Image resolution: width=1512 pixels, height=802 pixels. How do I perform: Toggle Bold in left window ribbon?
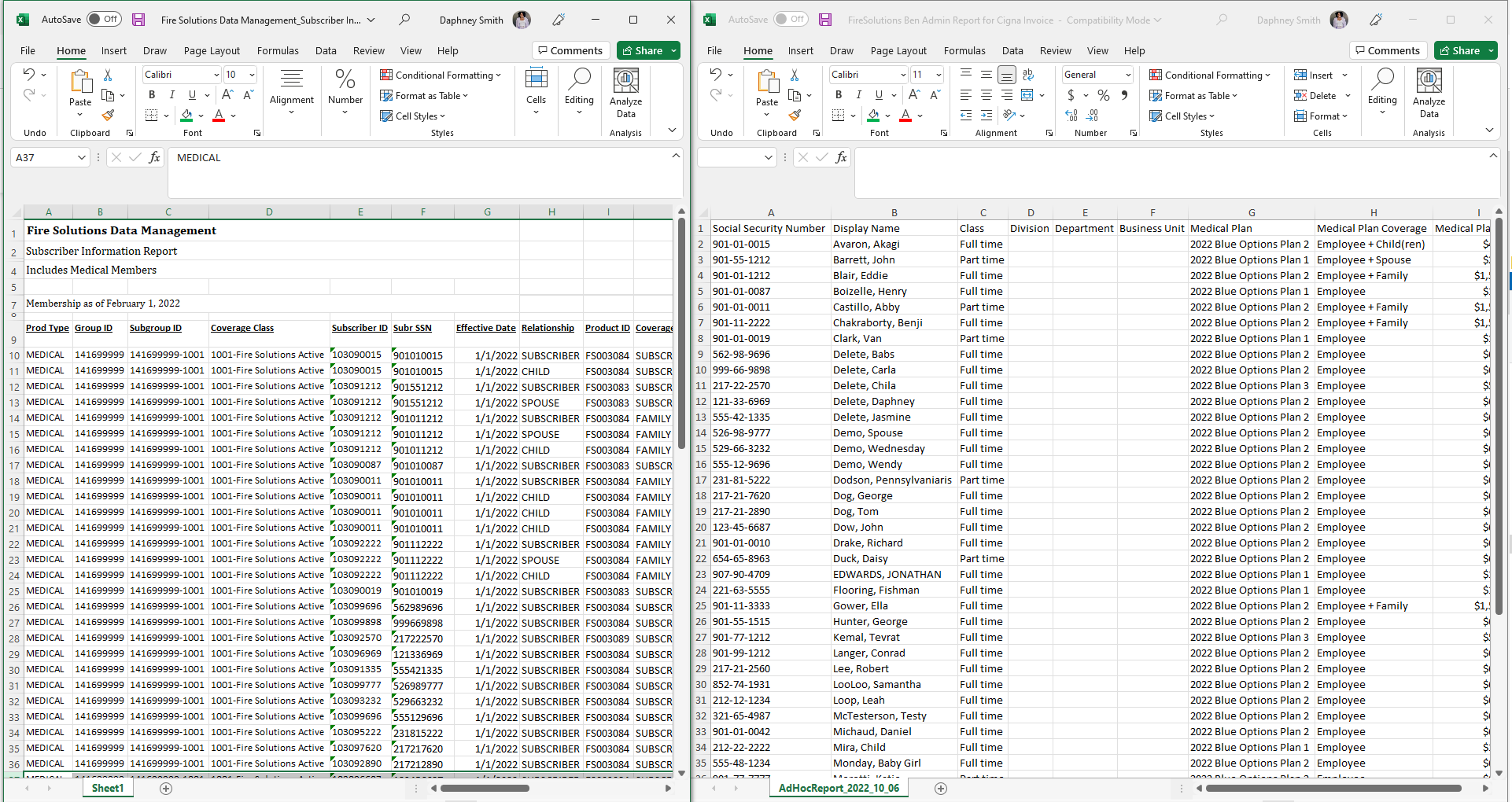pyautogui.click(x=152, y=95)
